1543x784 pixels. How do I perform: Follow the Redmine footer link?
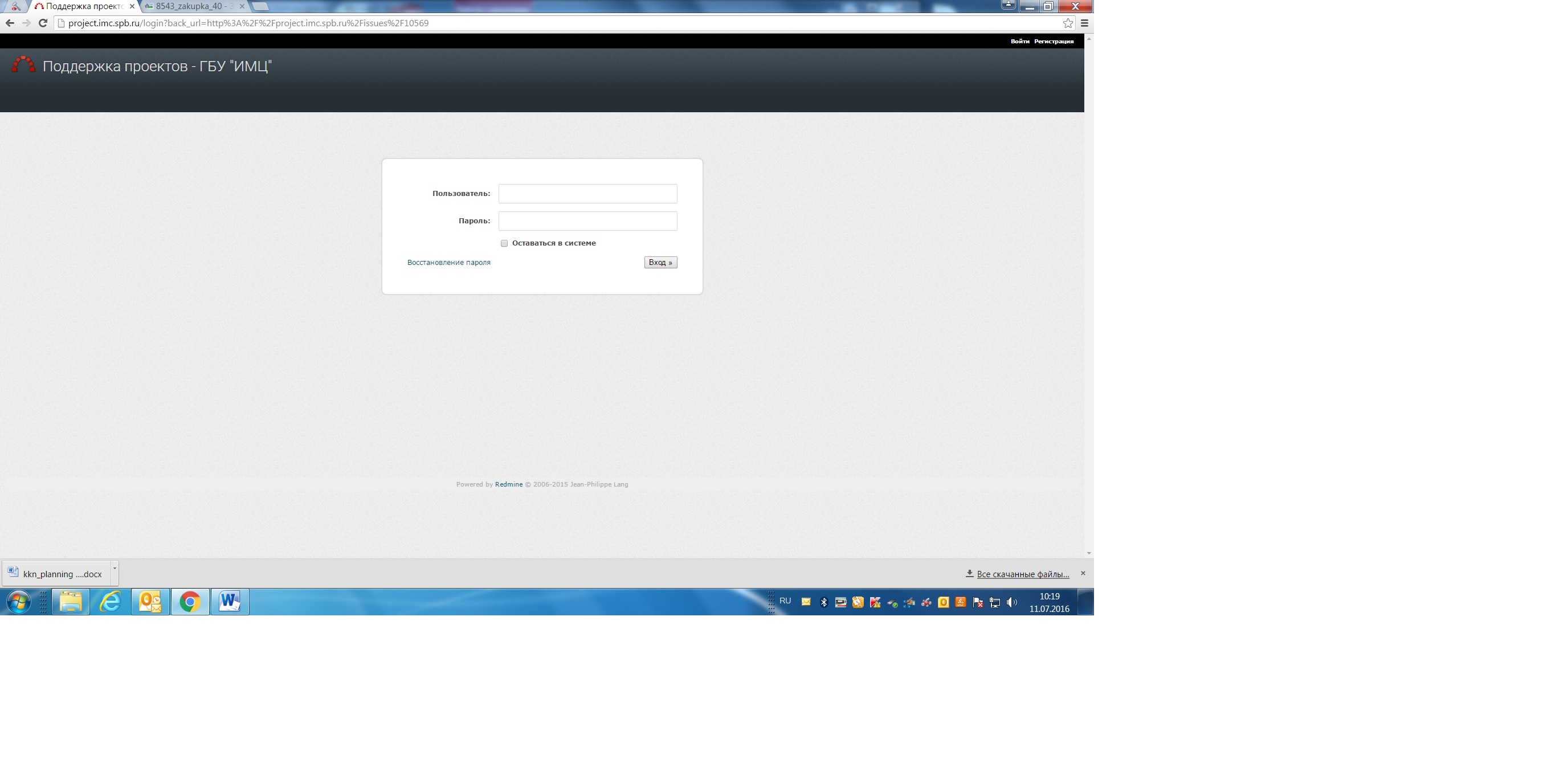tap(509, 484)
